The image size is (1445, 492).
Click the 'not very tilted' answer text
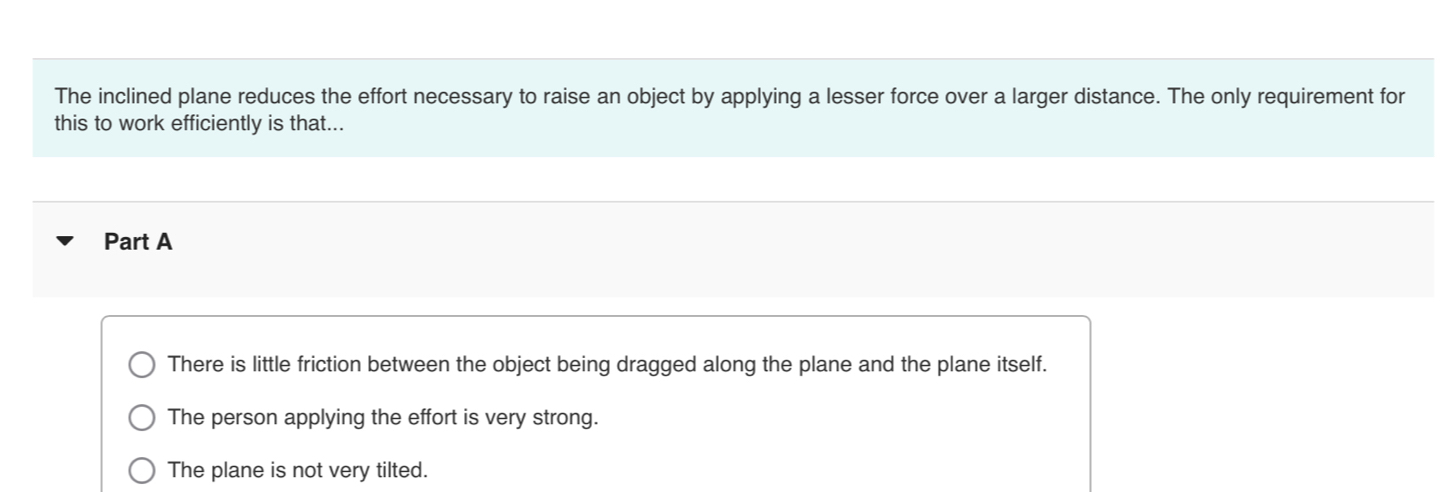pos(298,470)
